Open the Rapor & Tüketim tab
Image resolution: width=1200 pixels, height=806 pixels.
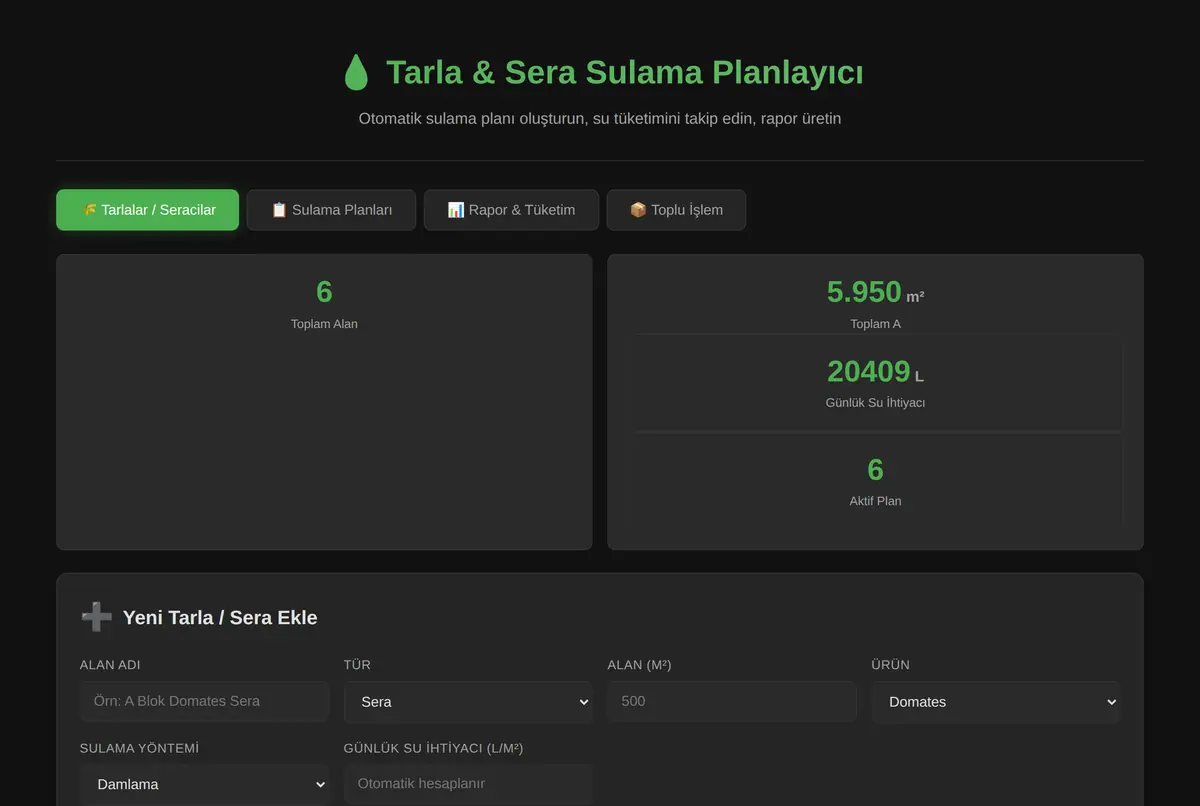pyautogui.click(x=511, y=210)
